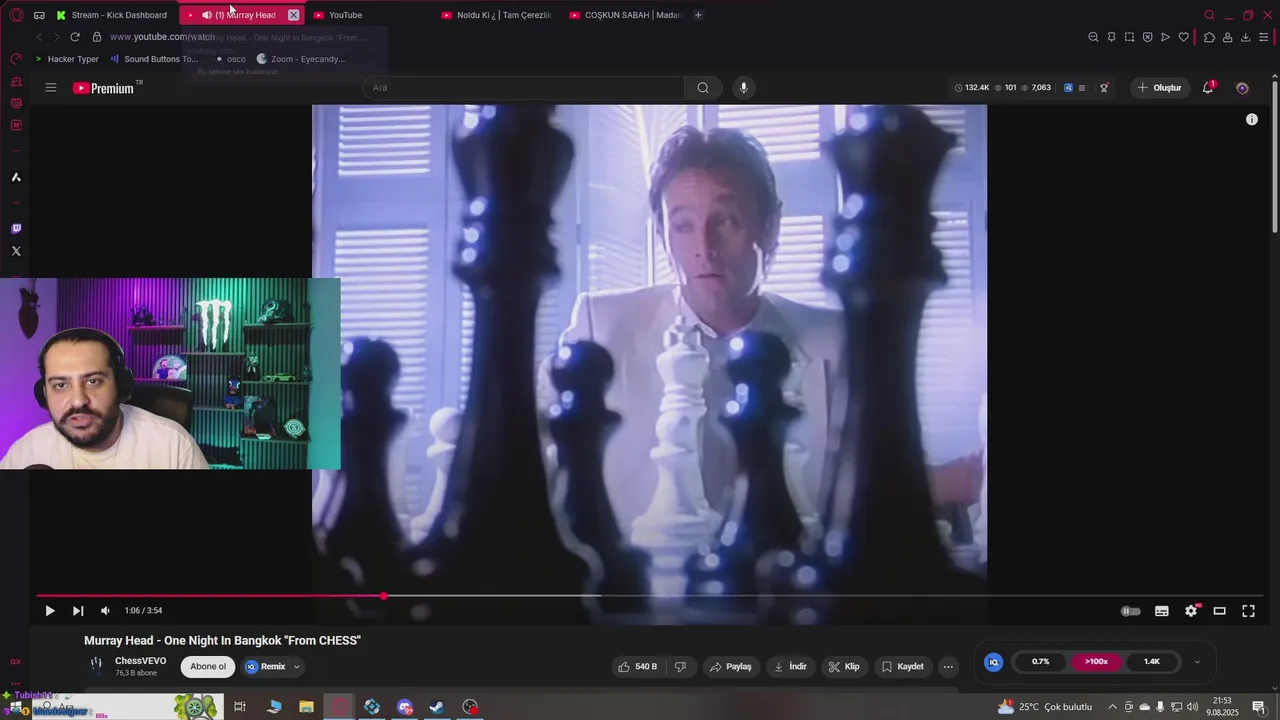The width and height of the screenshot is (1280, 720).
Task: Switch to theater mode
Action: 1219,611
